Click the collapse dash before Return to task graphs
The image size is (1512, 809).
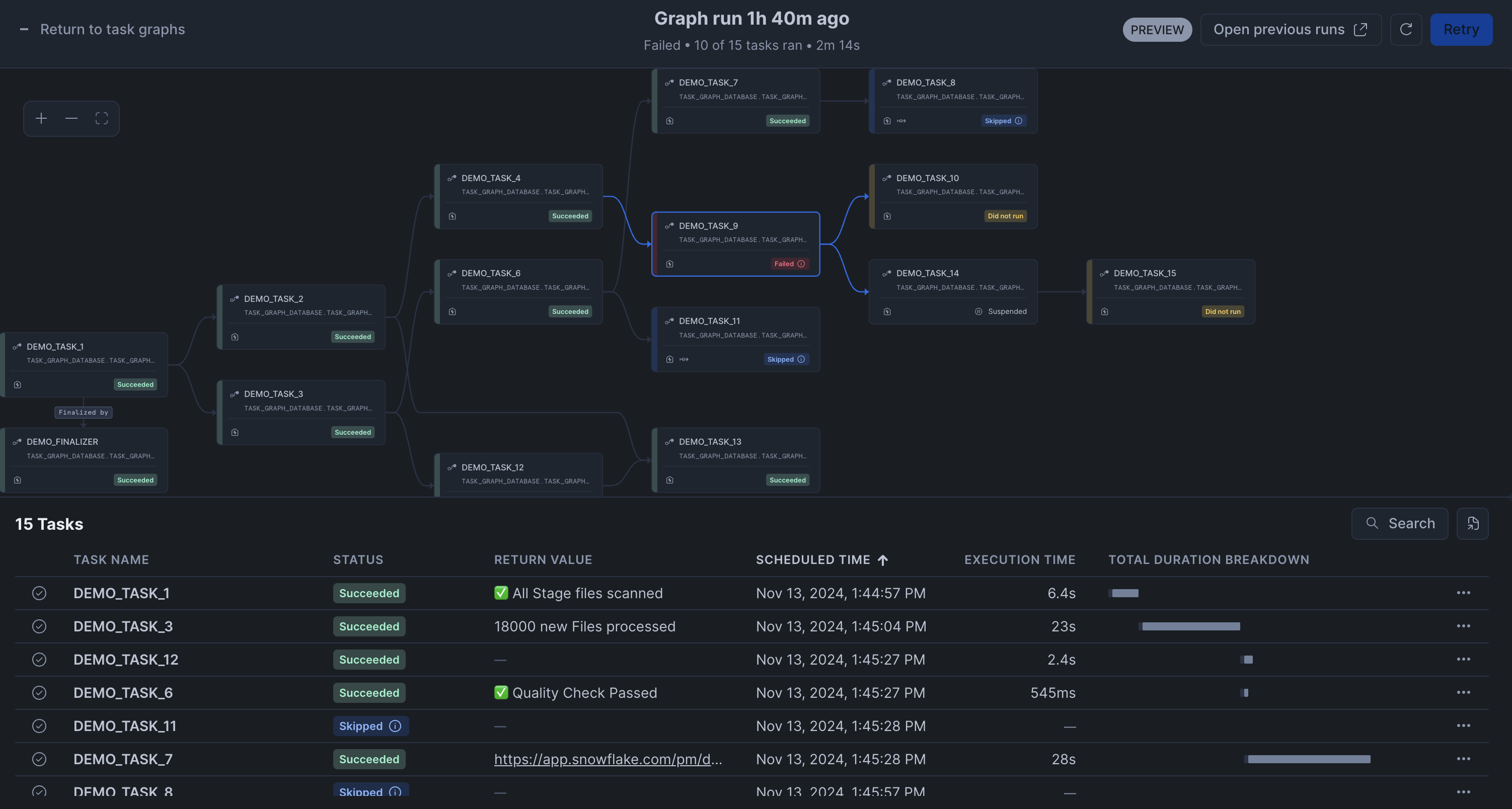(x=24, y=29)
